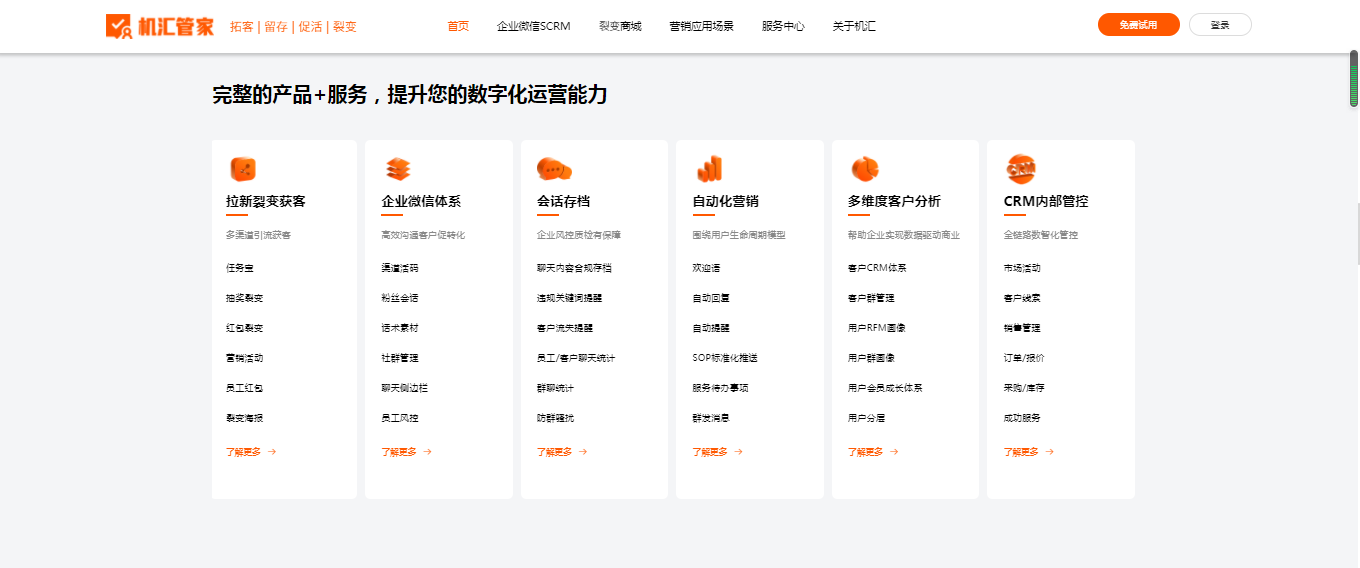The height and width of the screenshot is (568, 1360).
Task: Open the 首页 menu item
Action: [458, 26]
